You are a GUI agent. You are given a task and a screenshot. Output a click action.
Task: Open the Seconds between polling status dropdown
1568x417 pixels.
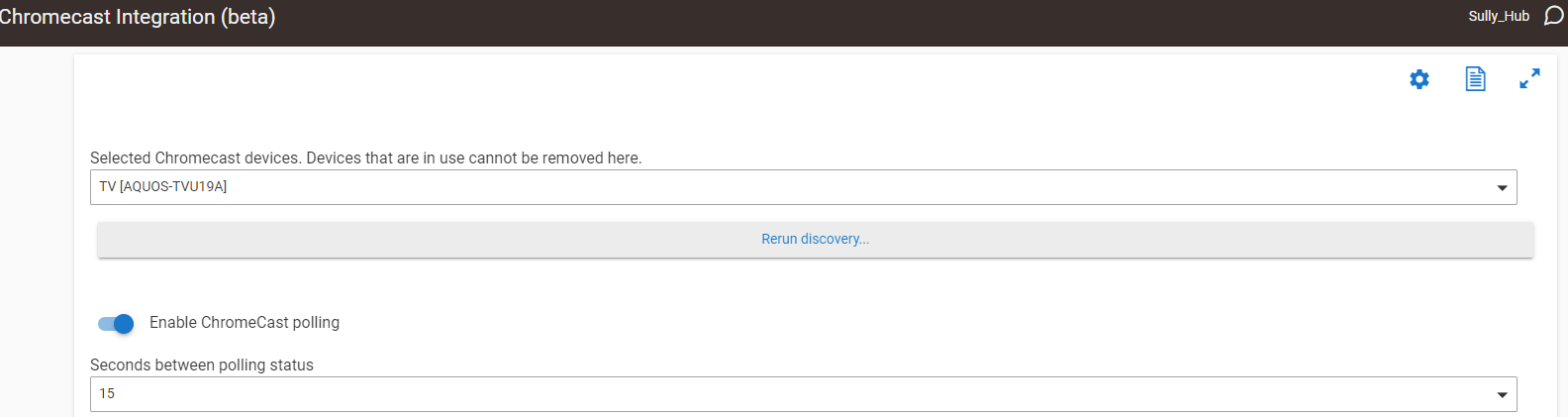pyautogui.click(x=792, y=394)
